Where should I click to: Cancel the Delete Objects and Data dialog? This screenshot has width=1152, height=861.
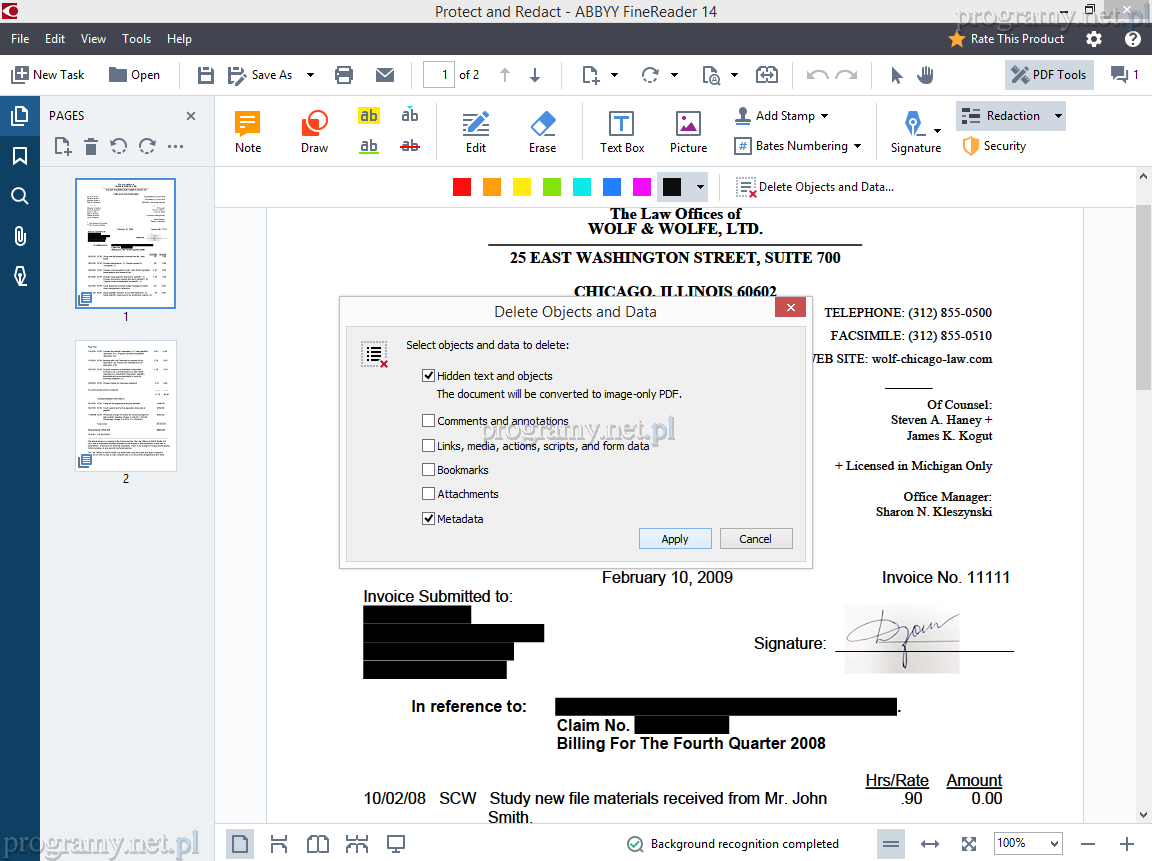tap(755, 539)
